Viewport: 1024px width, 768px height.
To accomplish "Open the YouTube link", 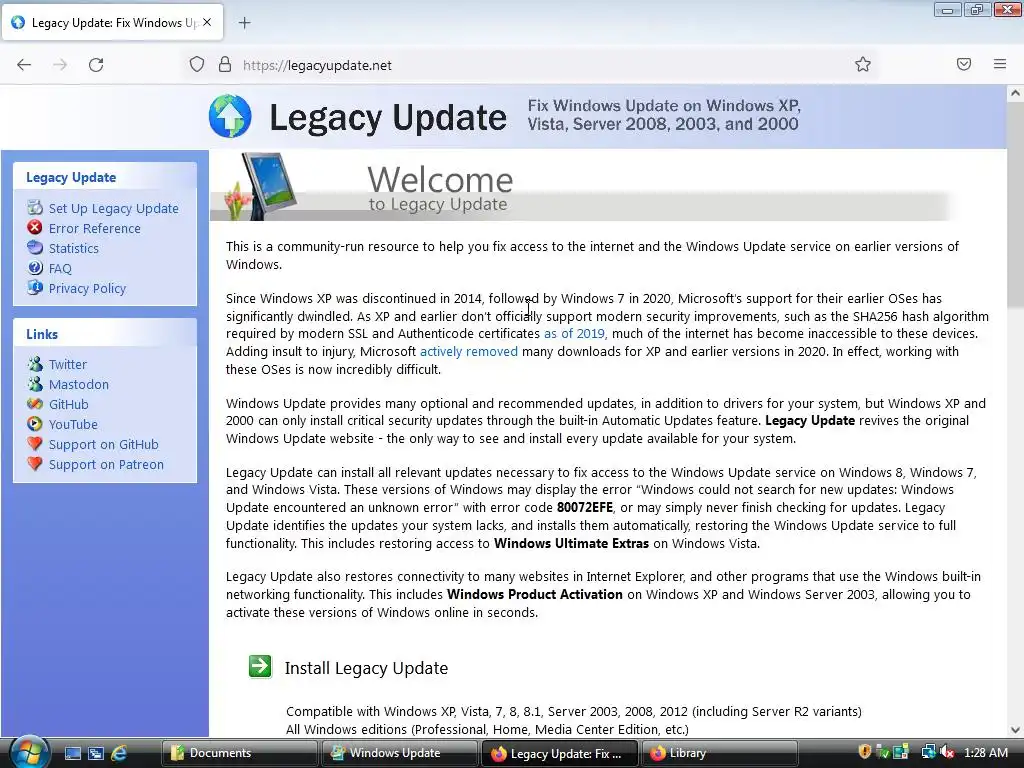I will [x=73, y=424].
